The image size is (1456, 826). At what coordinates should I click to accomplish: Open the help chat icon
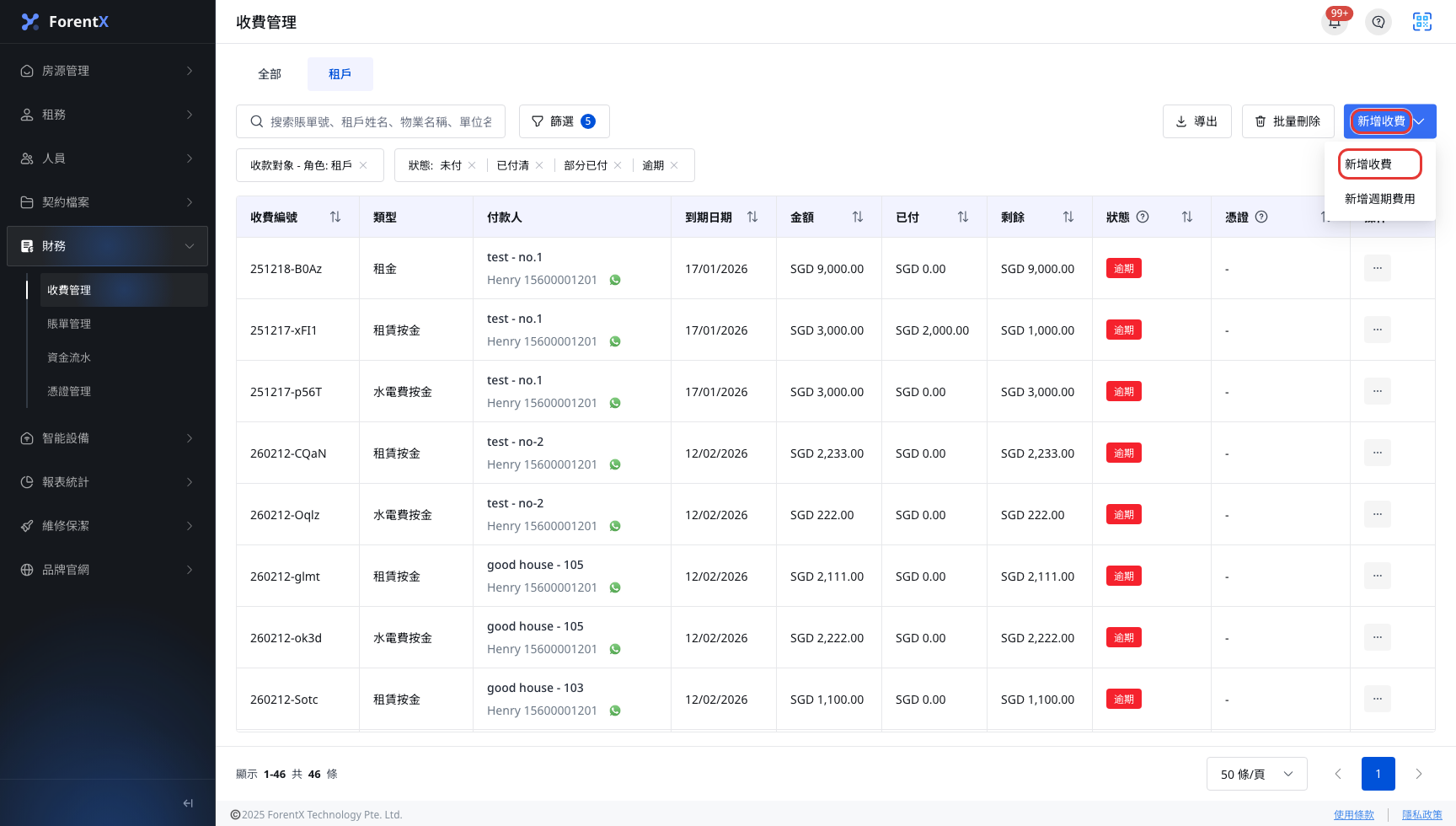coord(1378,22)
